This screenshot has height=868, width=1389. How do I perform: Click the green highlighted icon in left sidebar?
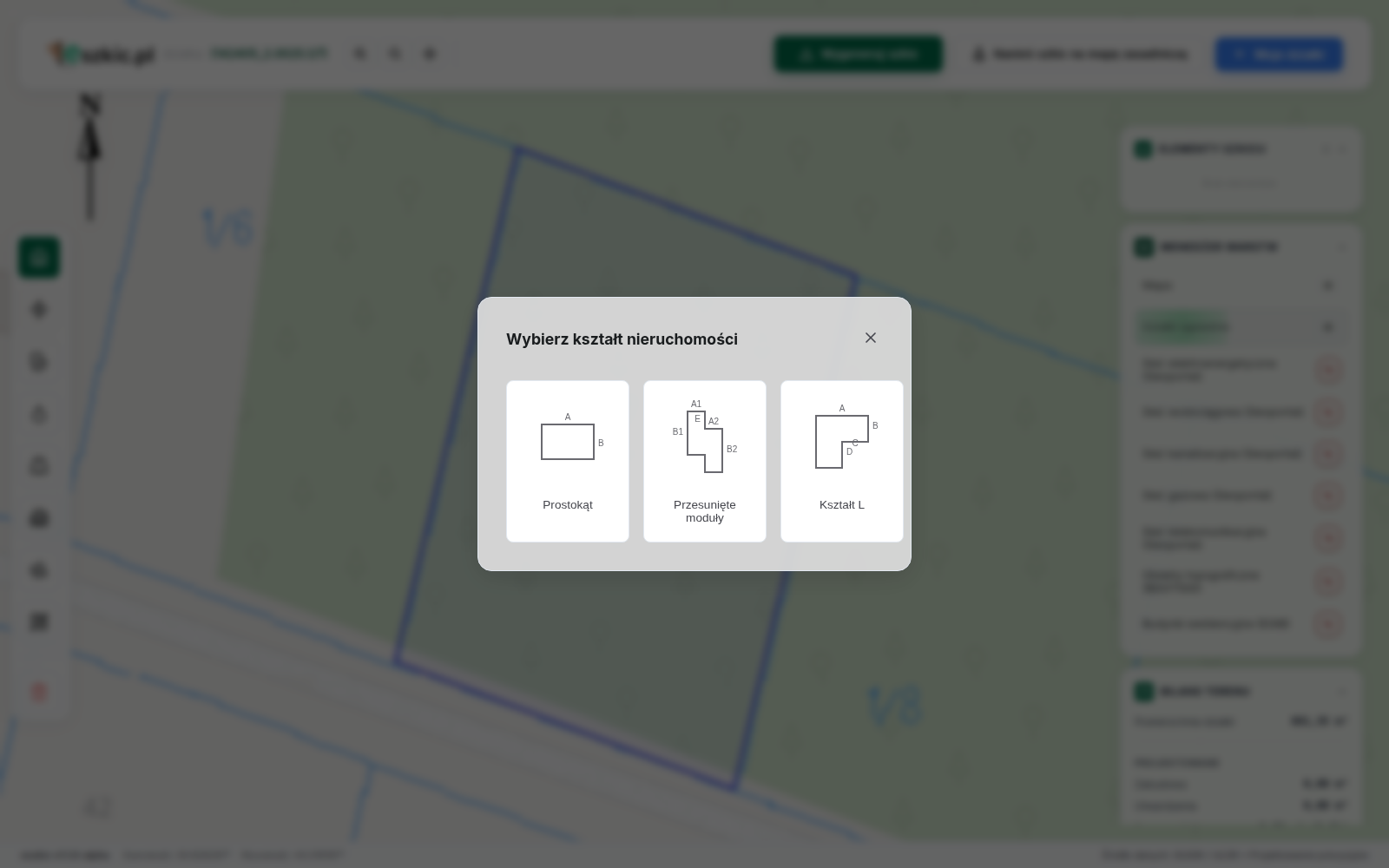click(x=39, y=258)
